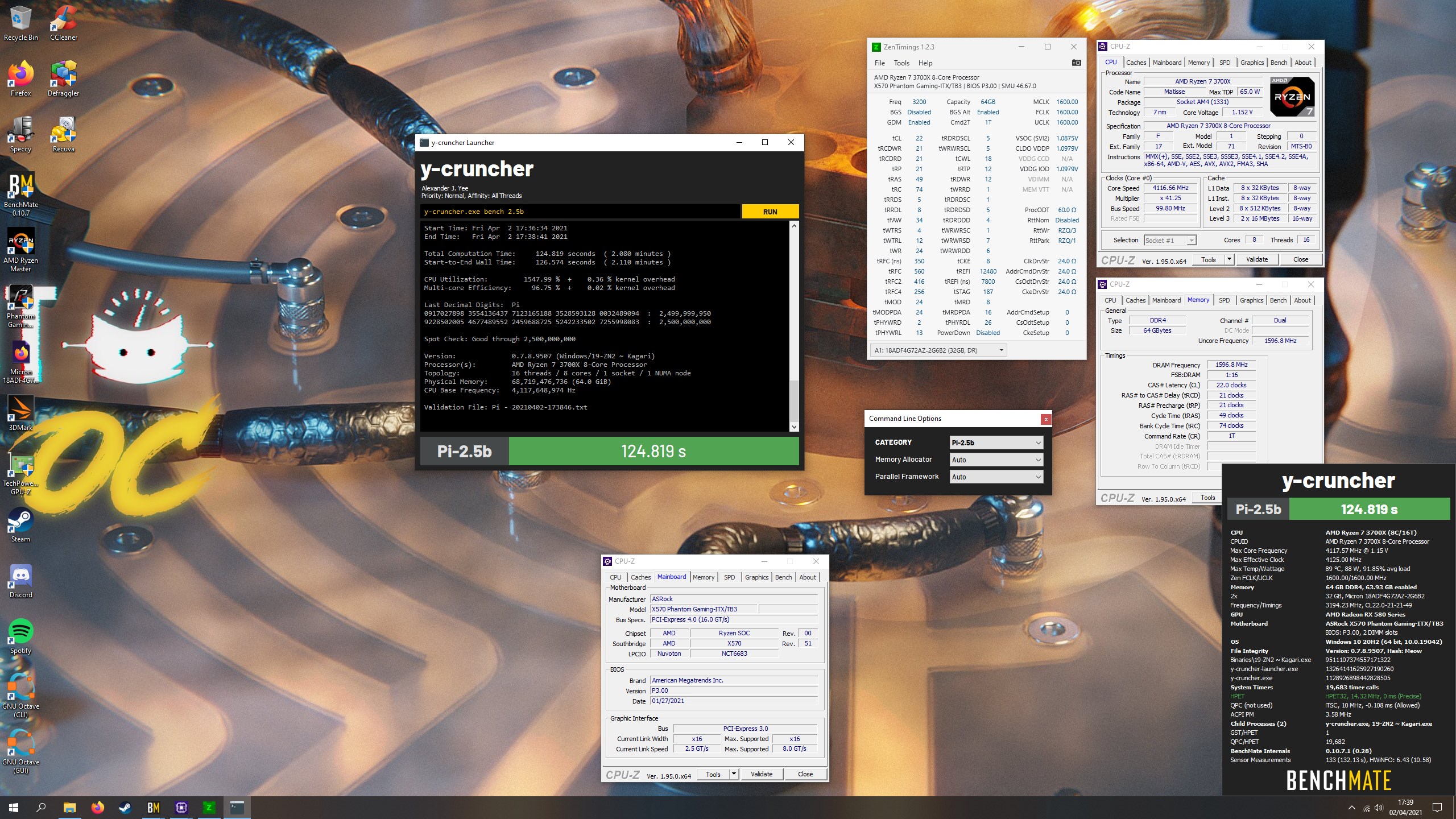This screenshot has height=819, width=1456.
Task: Open the Speccy desktop icon
Action: pyautogui.click(x=20, y=135)
